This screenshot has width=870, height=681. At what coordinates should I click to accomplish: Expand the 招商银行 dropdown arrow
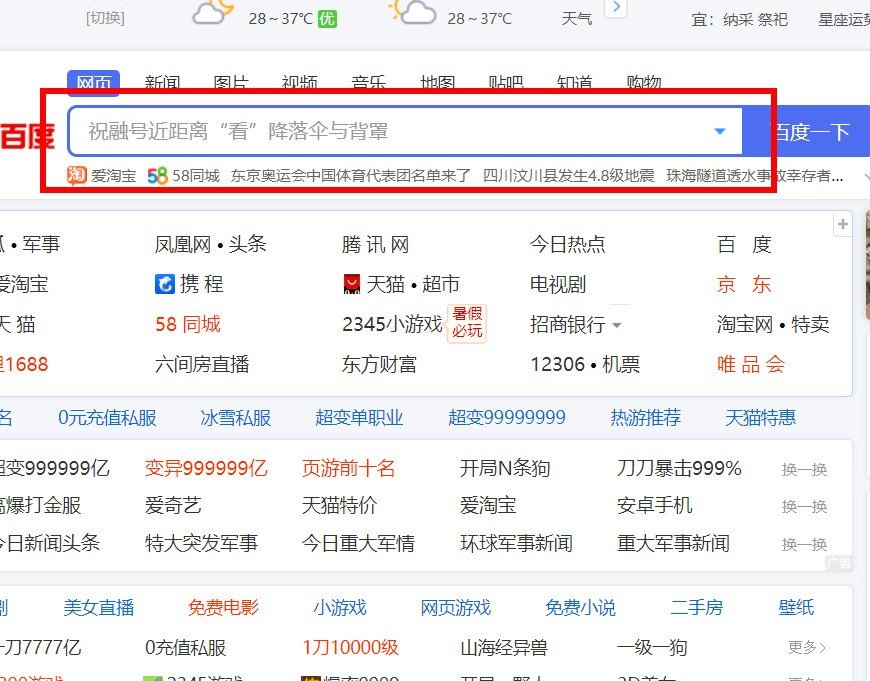(617, 324)
